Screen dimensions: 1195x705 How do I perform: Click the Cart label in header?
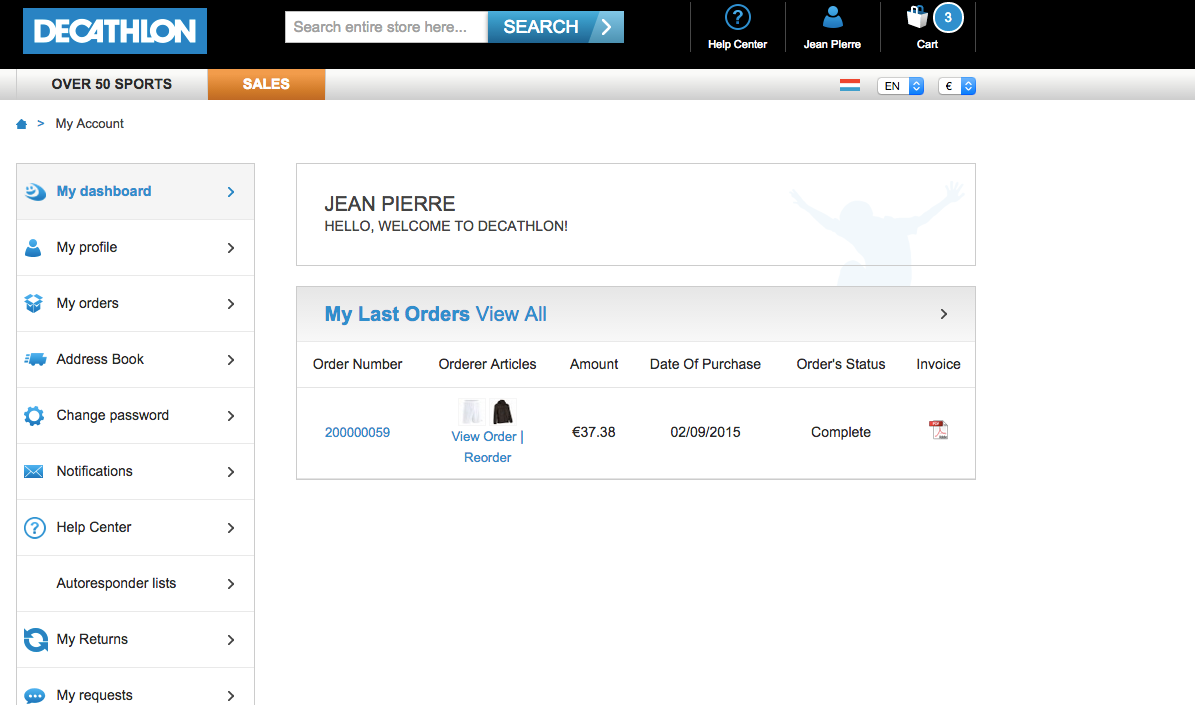pos(927,44)
